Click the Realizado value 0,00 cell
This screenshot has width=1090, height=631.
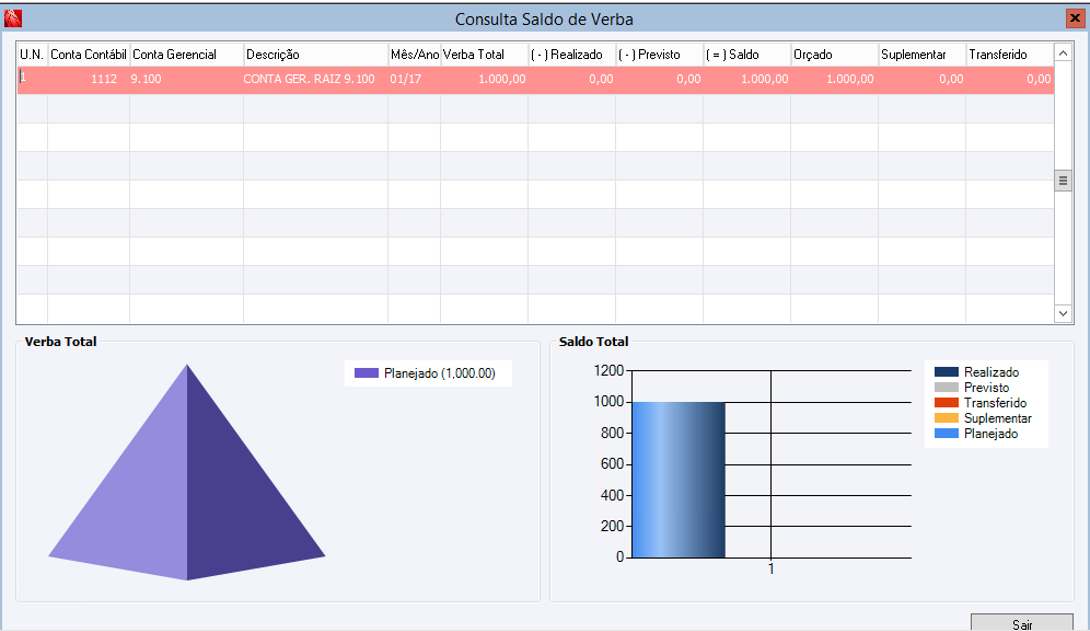click(571, 79)
